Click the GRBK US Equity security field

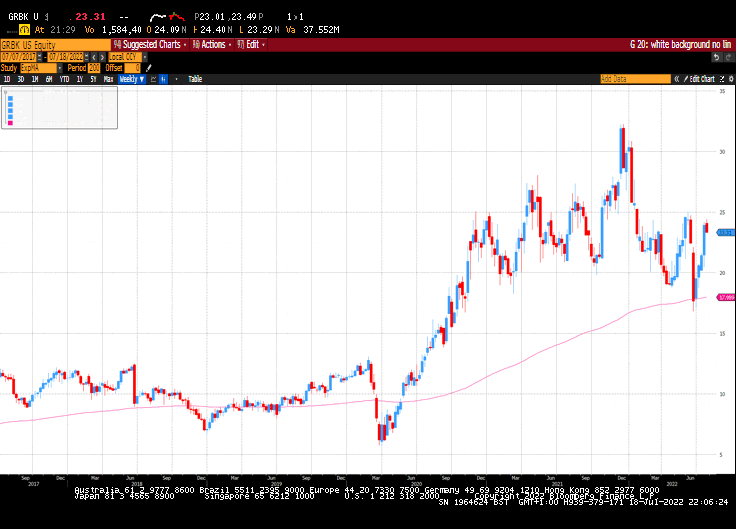pos(55,45)
